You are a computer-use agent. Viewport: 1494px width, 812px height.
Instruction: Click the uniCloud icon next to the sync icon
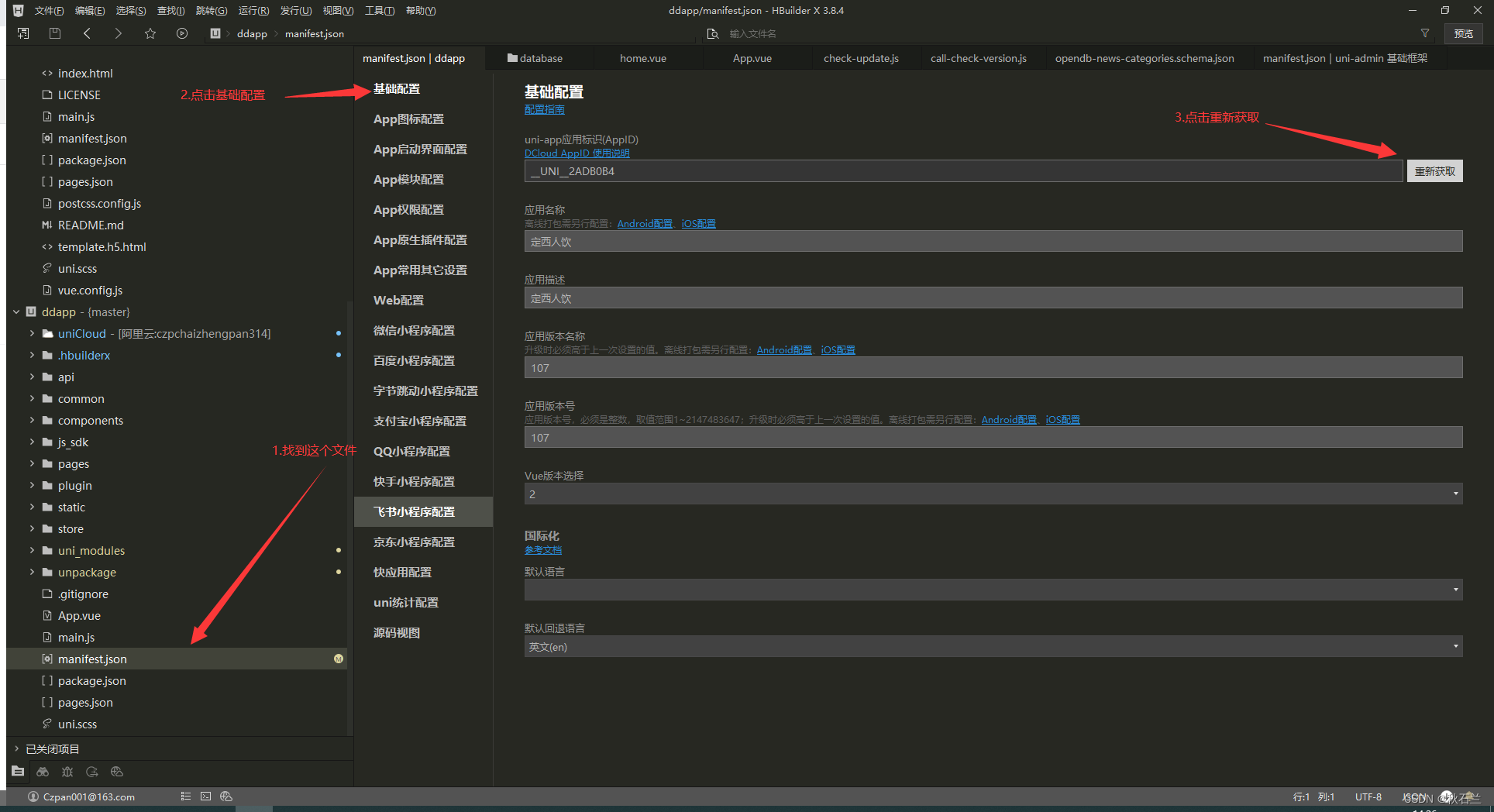click(117, 772)
